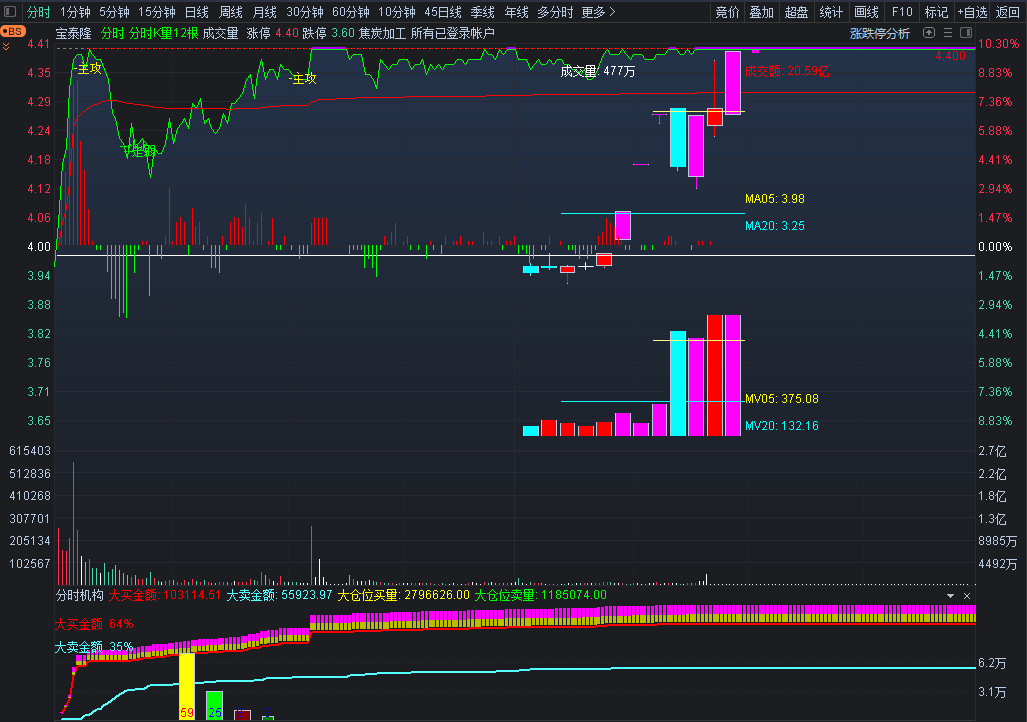Select the 月线 monthly chart tab
The width and height of the screenshot is (1027, 722).
point(265,12)
